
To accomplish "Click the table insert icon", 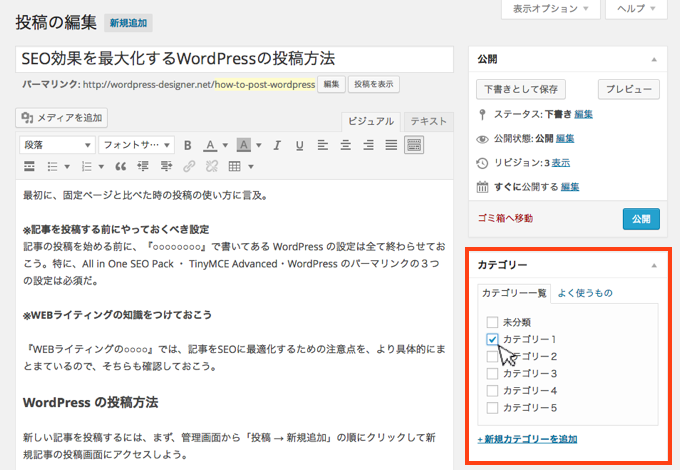I will pos(235,167).
